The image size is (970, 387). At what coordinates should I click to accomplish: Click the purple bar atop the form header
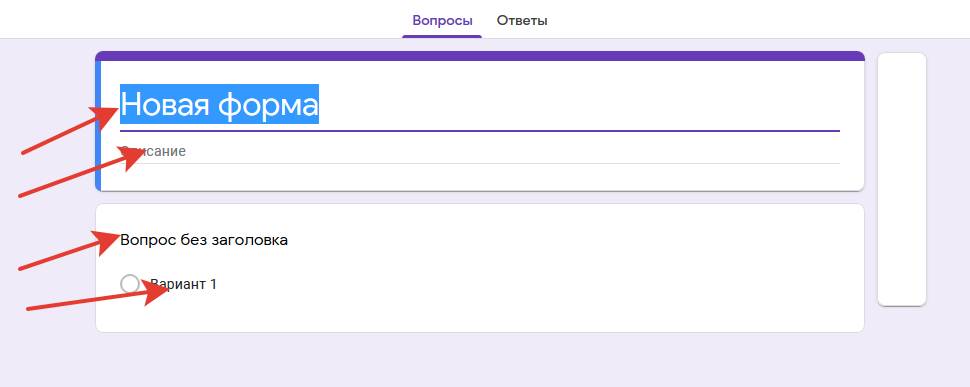coord(479,56)
